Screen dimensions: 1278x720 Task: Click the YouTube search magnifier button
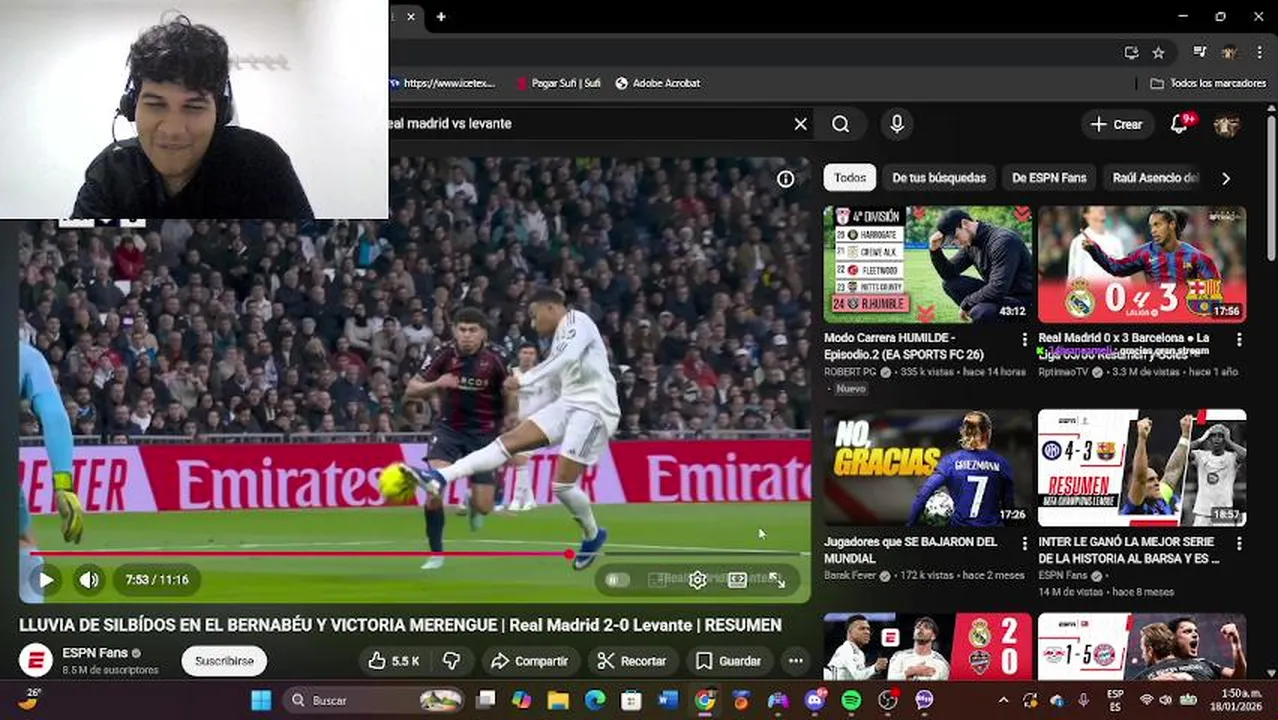[841, 124]
